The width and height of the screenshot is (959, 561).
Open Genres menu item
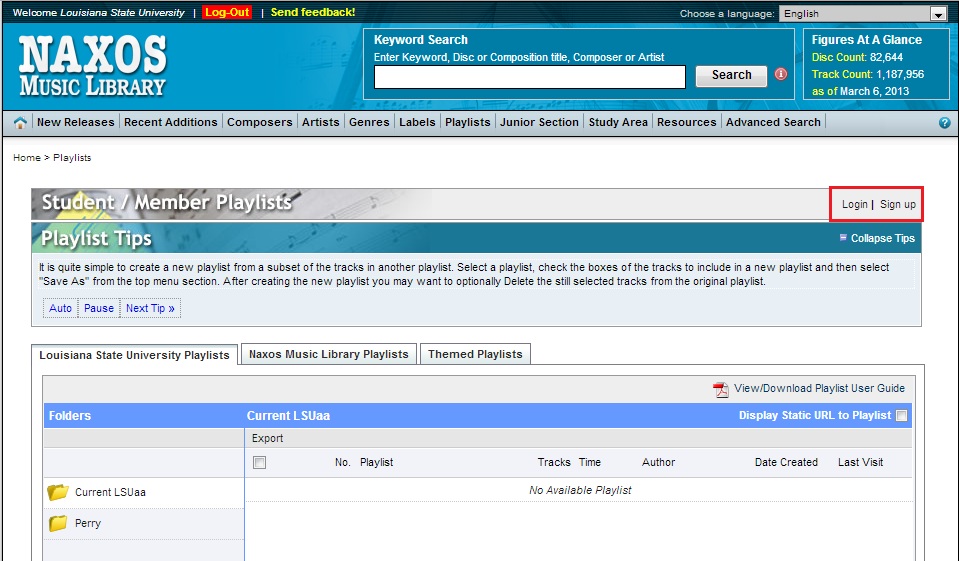(x=369, y=122)
